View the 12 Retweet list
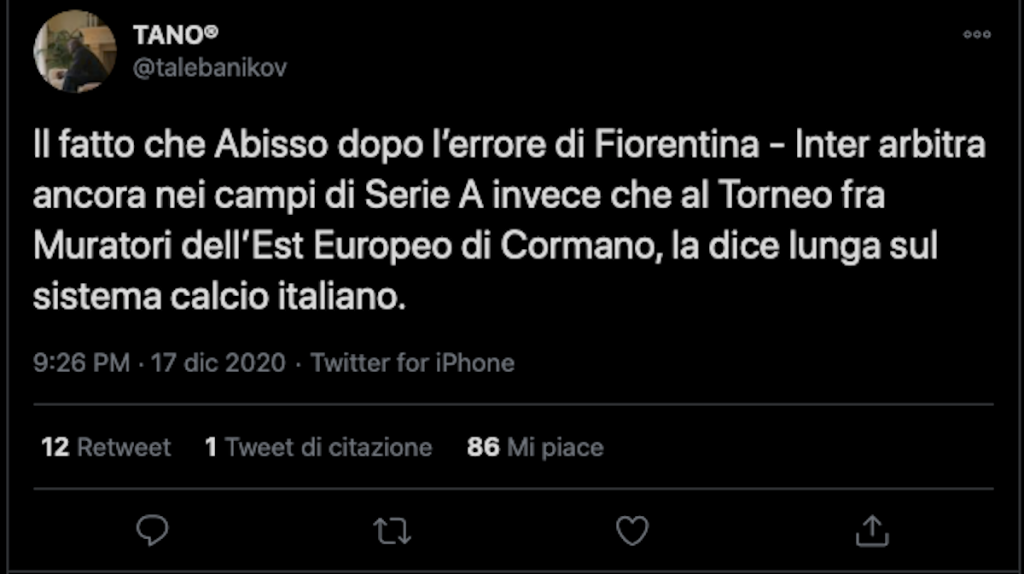Screen dimensions: 1024x574 (x=106, y=447)
